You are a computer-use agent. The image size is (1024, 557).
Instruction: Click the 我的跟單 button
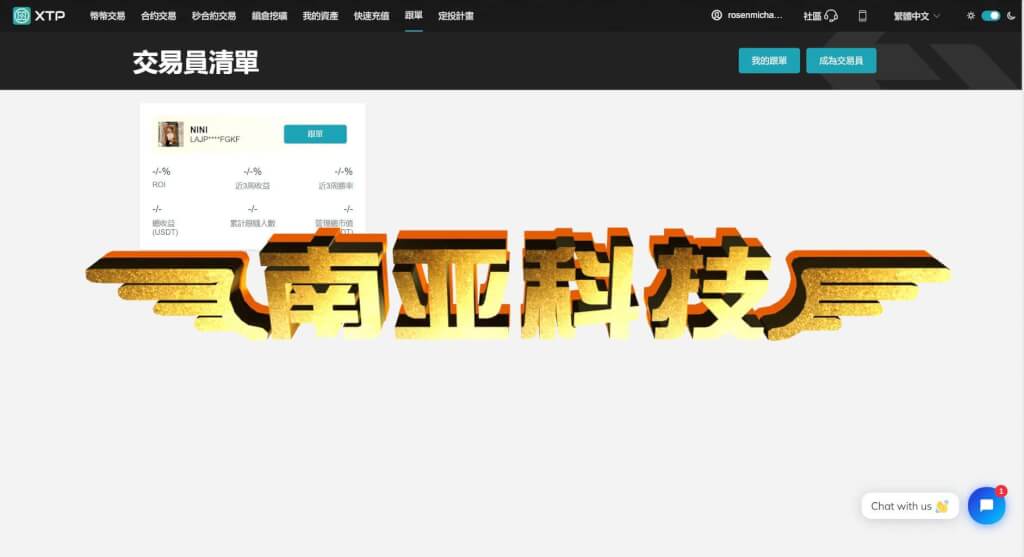769,61
